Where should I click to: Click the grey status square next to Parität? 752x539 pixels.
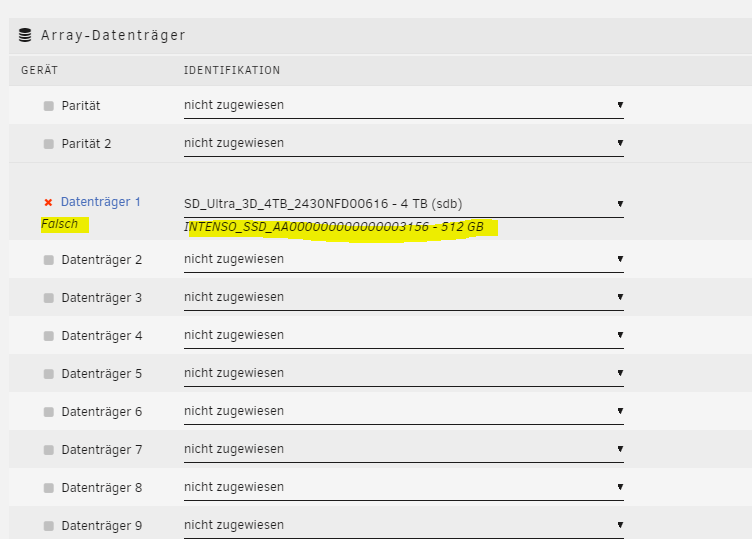pos(48,105)
